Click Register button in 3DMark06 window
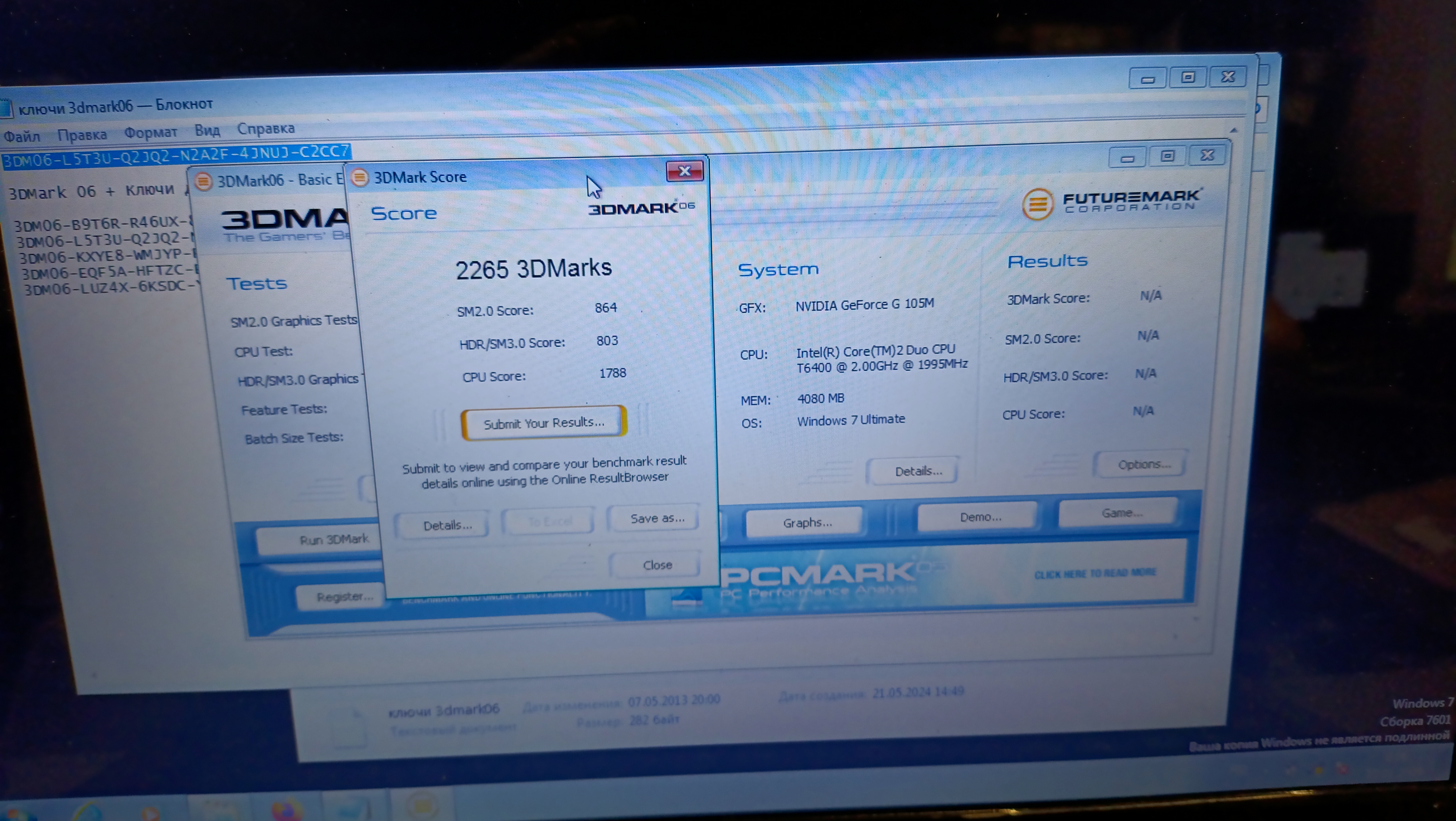The height and width of the screenshot is (821, 1456). (345, 597)
